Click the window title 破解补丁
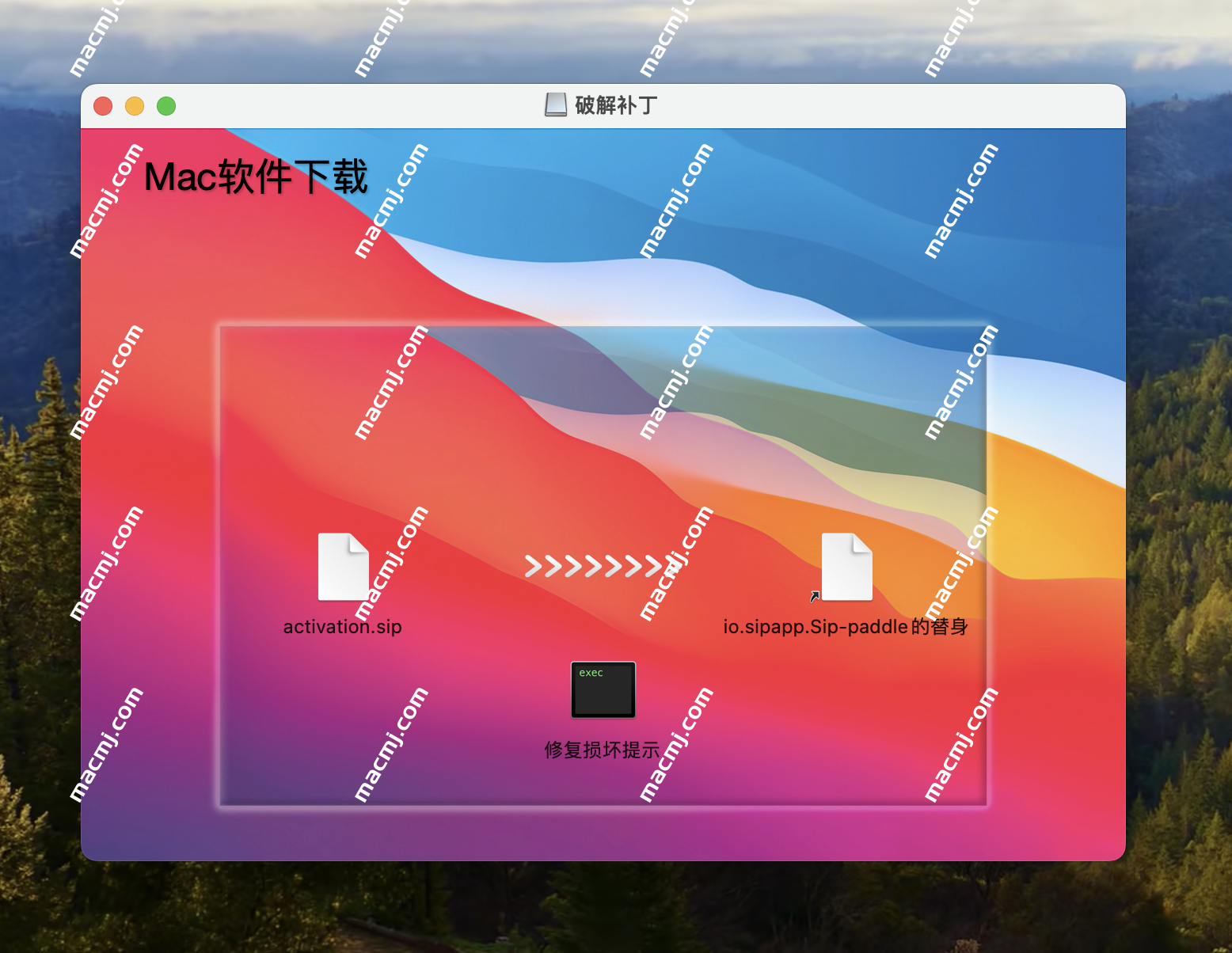 [616, 105]
